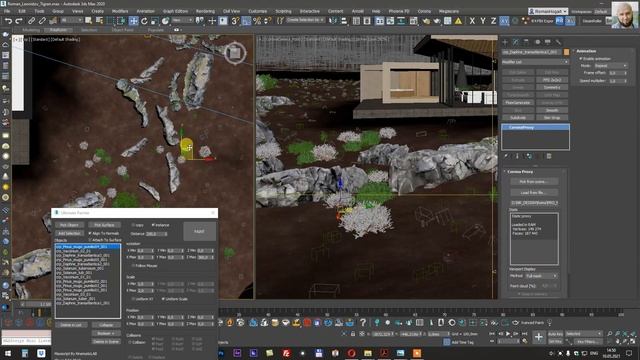Open Viewport Display Method dropdown

tap(541, 276)
